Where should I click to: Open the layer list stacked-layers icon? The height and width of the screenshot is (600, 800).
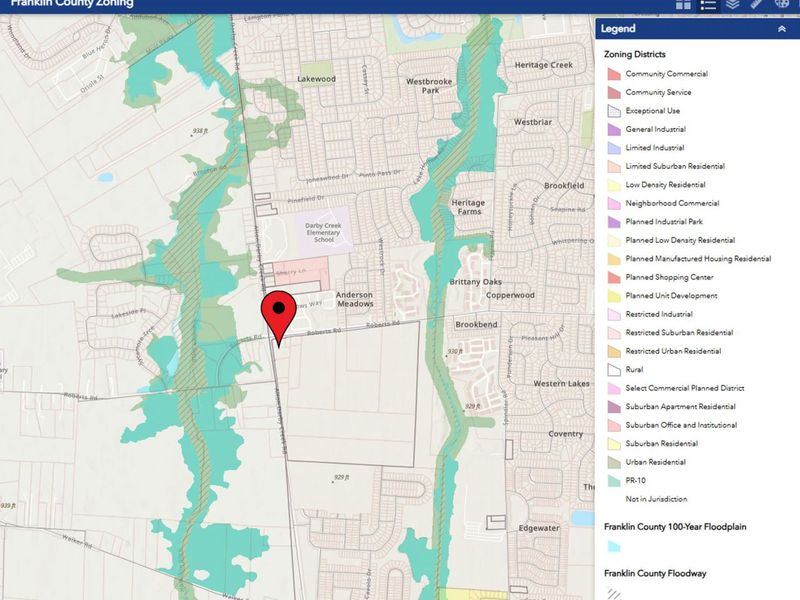(732, 5)
